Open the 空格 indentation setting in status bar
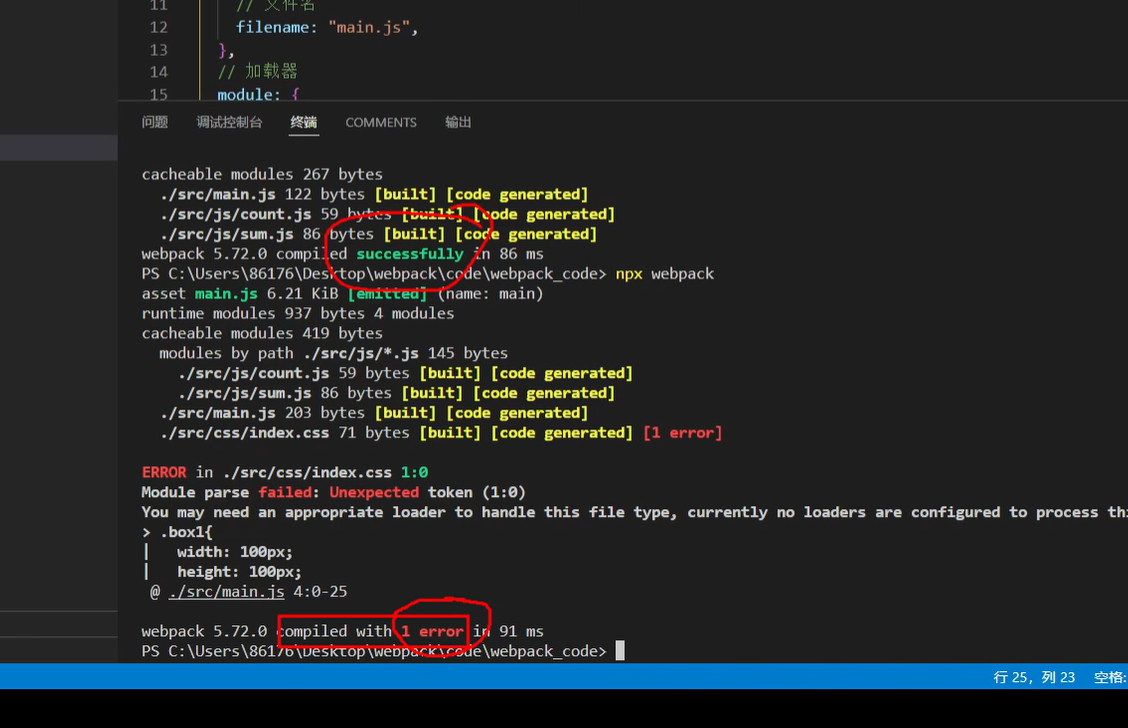This screenshot has width=1128, height=728. [1110, 677]
